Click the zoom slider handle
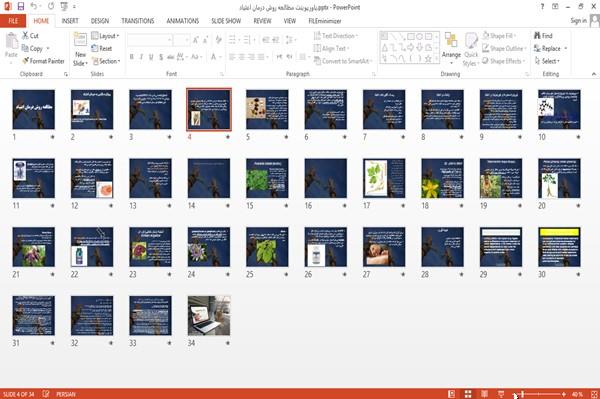600x399 pixels. [x=523, y=394]
